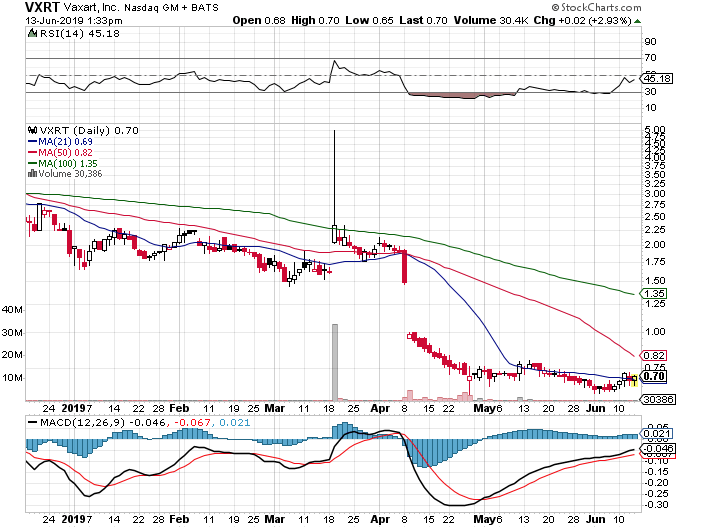Click the -0.30 MACD axis label
Image resolution: width=708 pixels, height=529 pixels.
pyautogui.click(x=656, y=505)
